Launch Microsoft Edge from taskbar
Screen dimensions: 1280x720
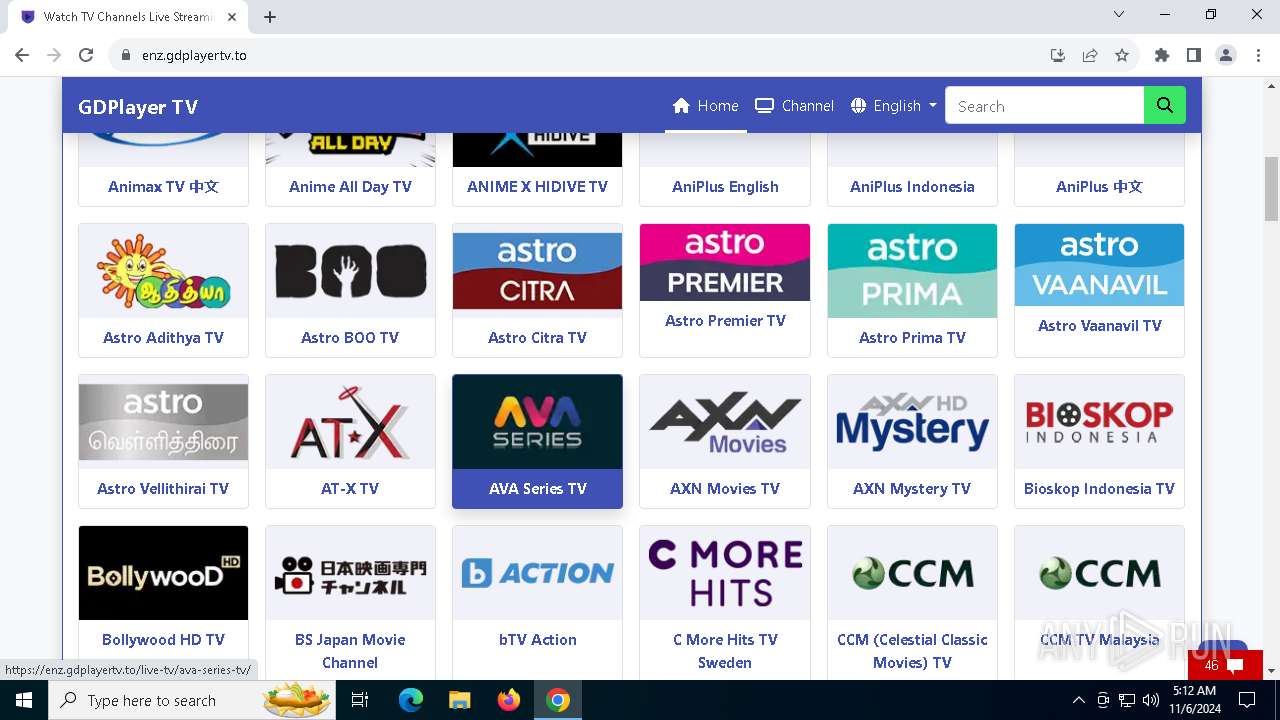411,700
